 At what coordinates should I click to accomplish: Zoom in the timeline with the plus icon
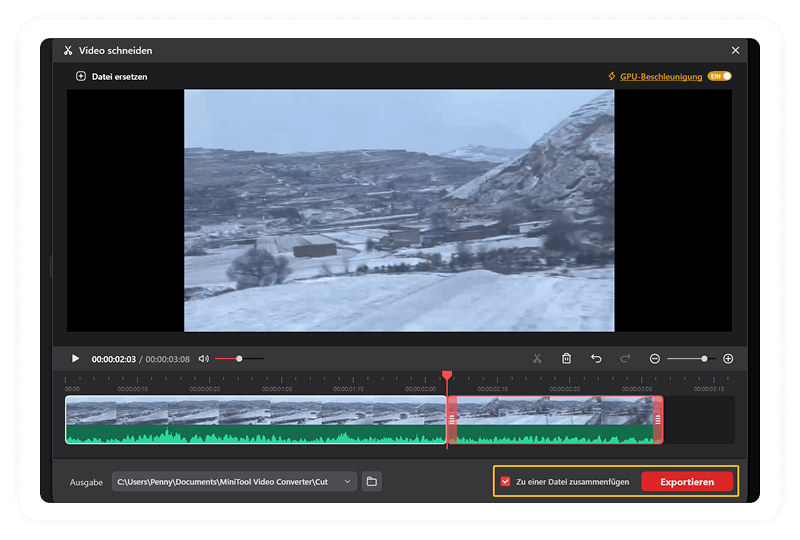(728, 359)
